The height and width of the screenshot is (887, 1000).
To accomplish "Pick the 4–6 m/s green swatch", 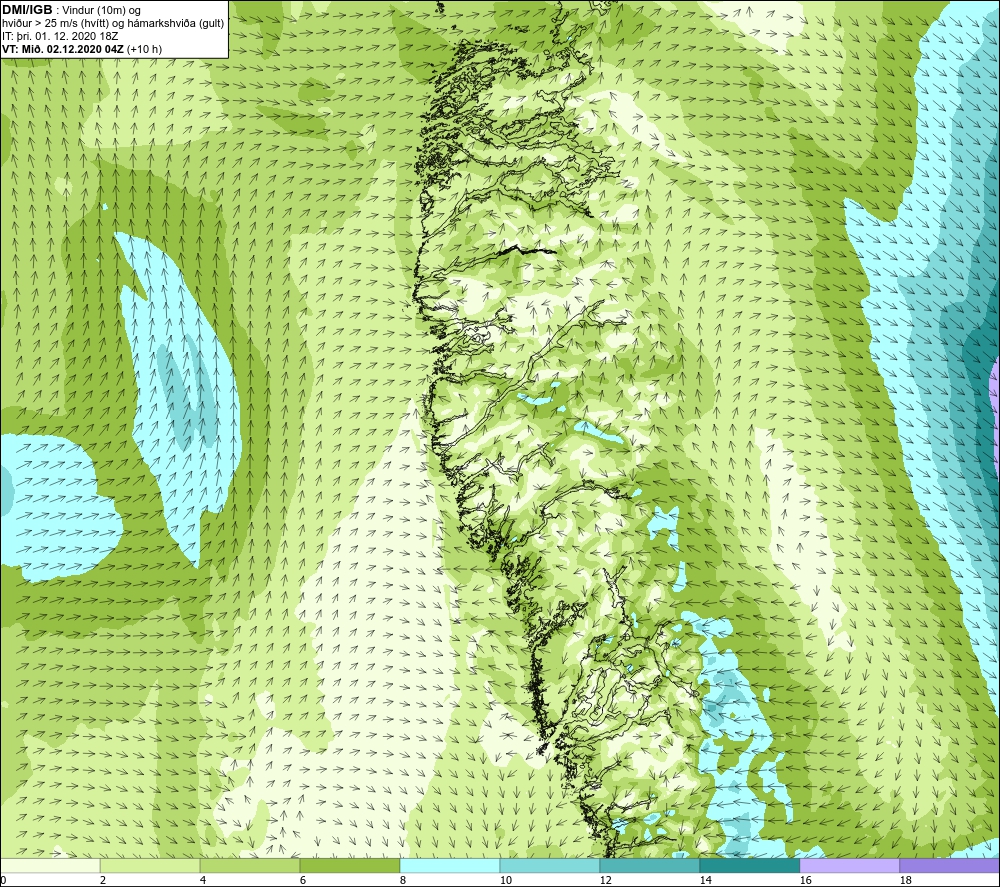I will point(250,865).
